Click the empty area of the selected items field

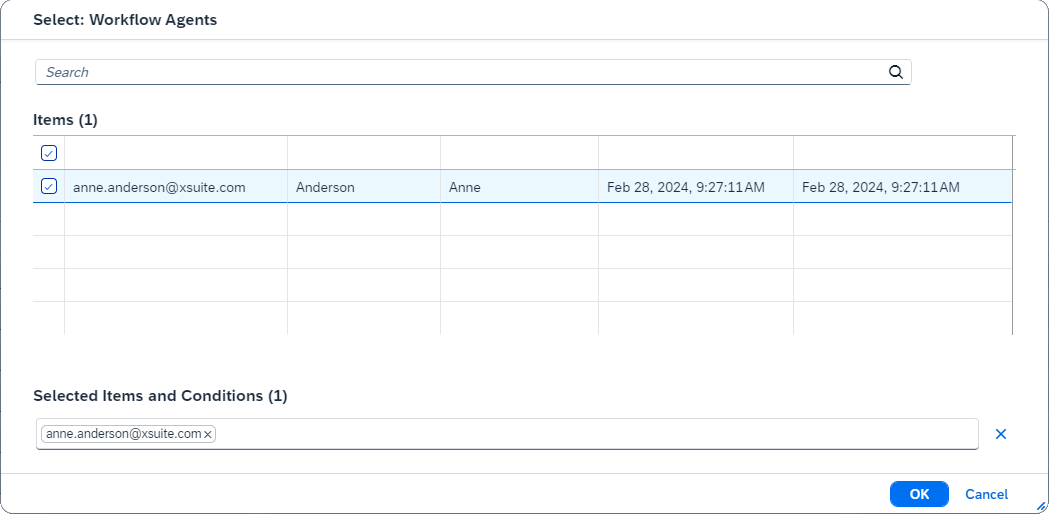[600, 434]
